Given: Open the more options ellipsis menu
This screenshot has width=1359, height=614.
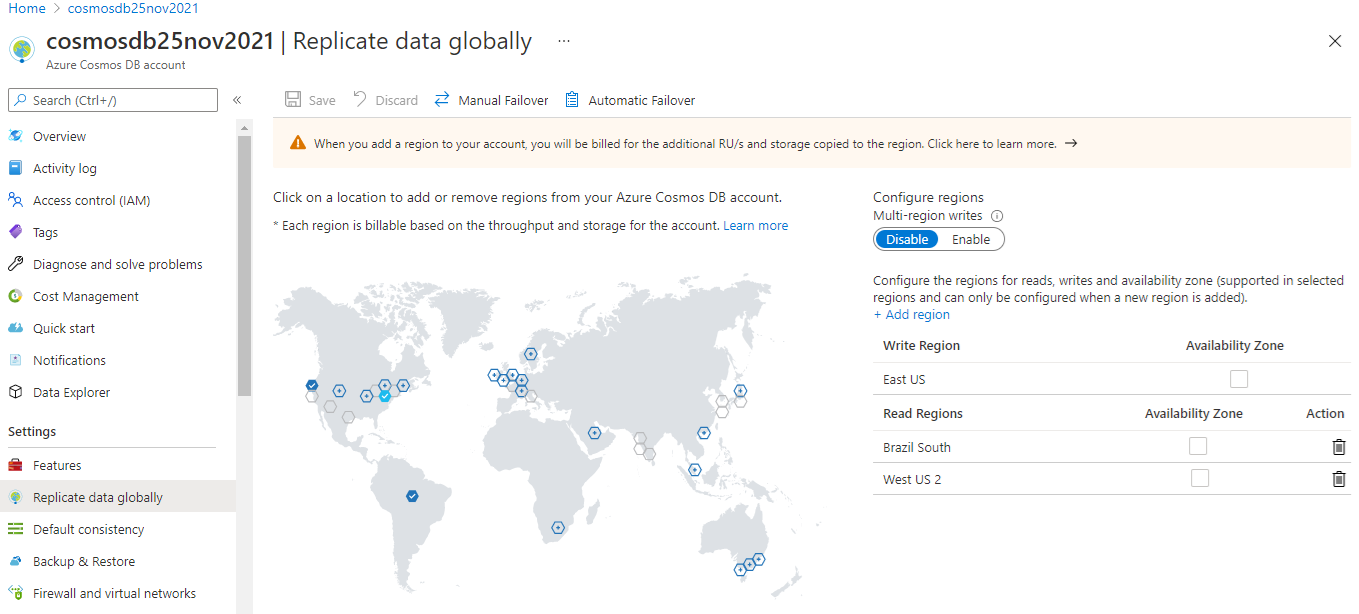Looking at the screenshot, I should click(x=564, y=41).
